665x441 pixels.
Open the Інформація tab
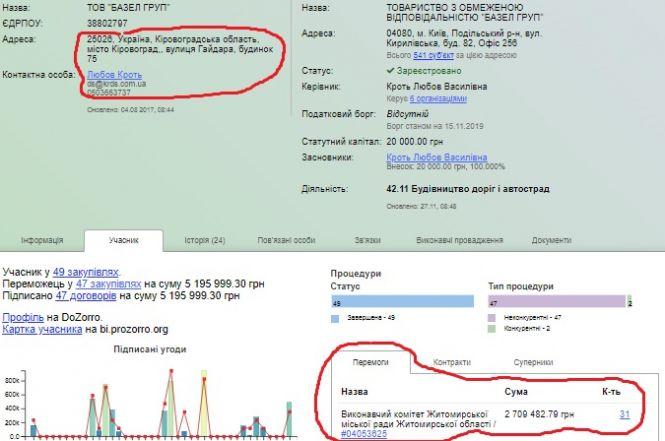[x=42, y=241]
